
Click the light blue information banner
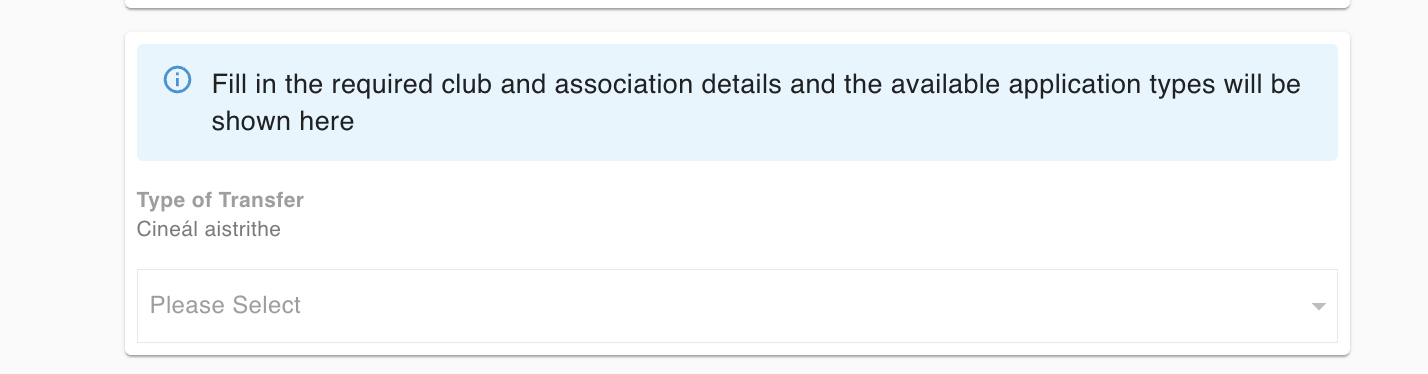pos(737,102)
